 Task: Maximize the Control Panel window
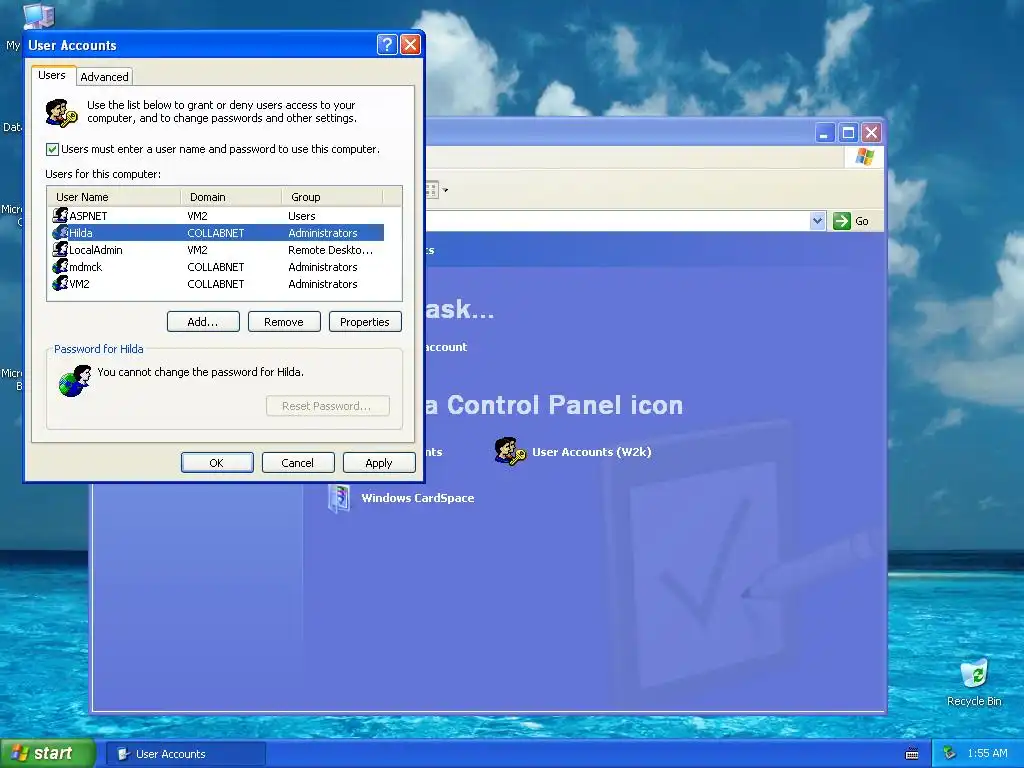click(848, 133)
